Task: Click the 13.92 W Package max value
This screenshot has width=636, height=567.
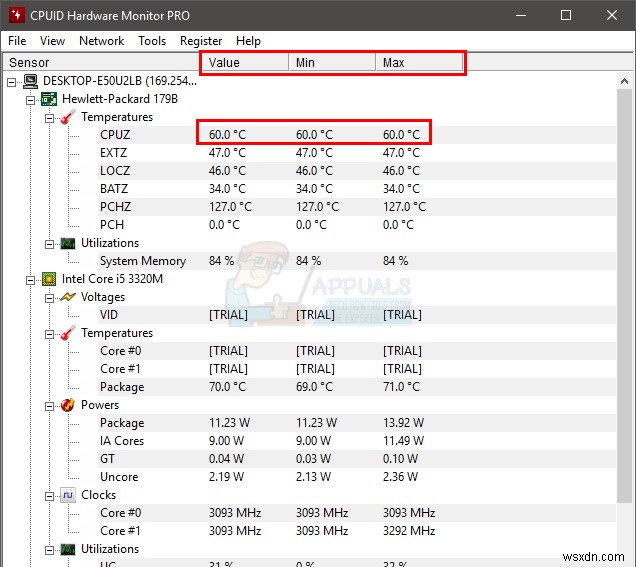Action: click(x=403, y=423)
